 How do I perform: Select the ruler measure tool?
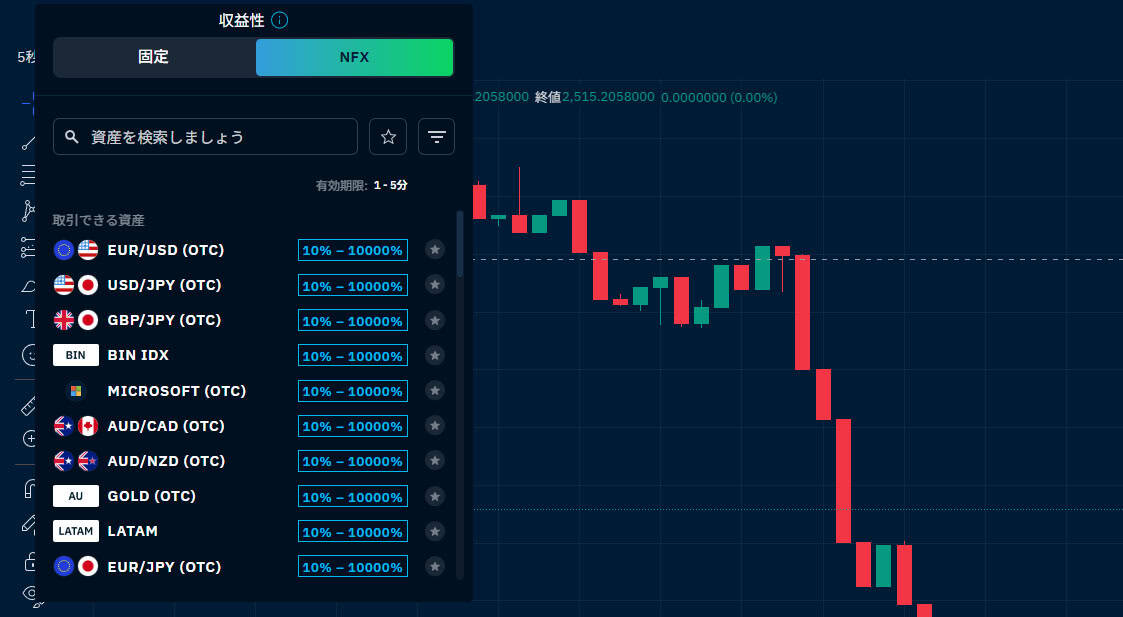[x=29, y=406]
